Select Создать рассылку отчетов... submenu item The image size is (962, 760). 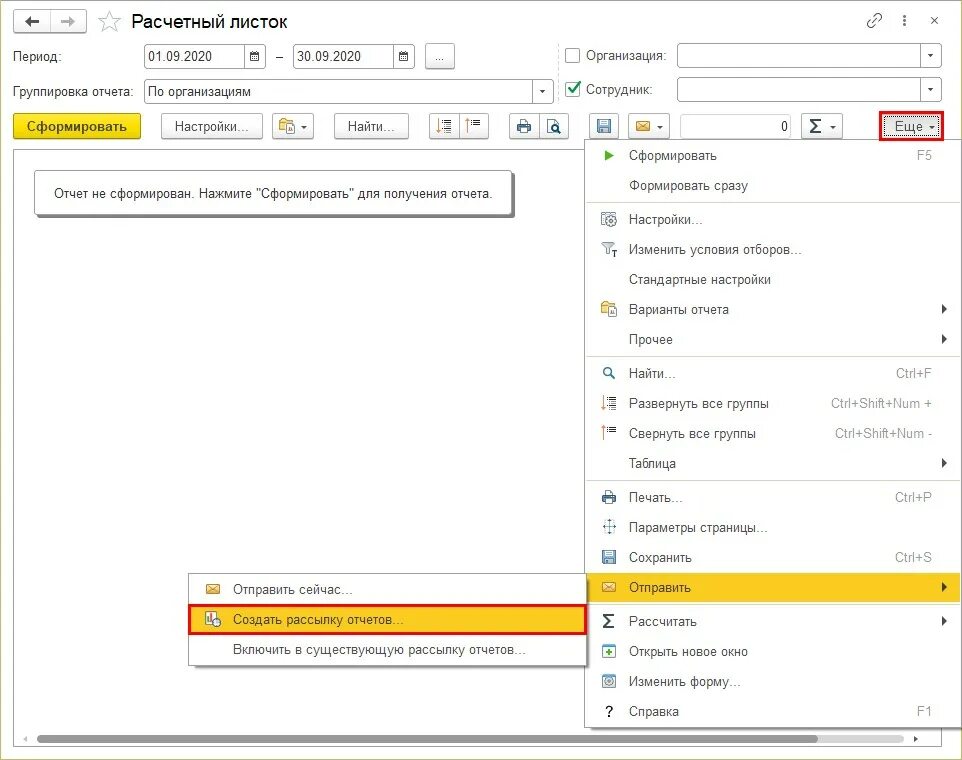click(x=387, y=620)
